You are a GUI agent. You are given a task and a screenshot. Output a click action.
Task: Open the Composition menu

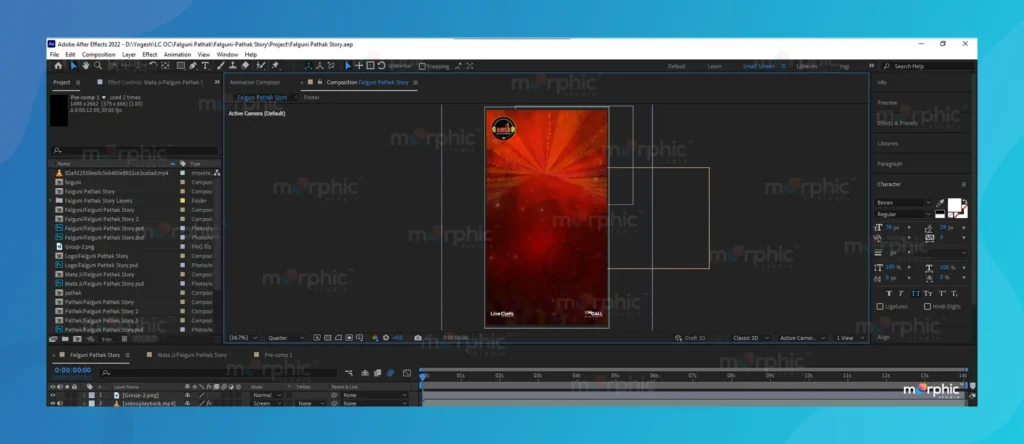tap(99, 55)
